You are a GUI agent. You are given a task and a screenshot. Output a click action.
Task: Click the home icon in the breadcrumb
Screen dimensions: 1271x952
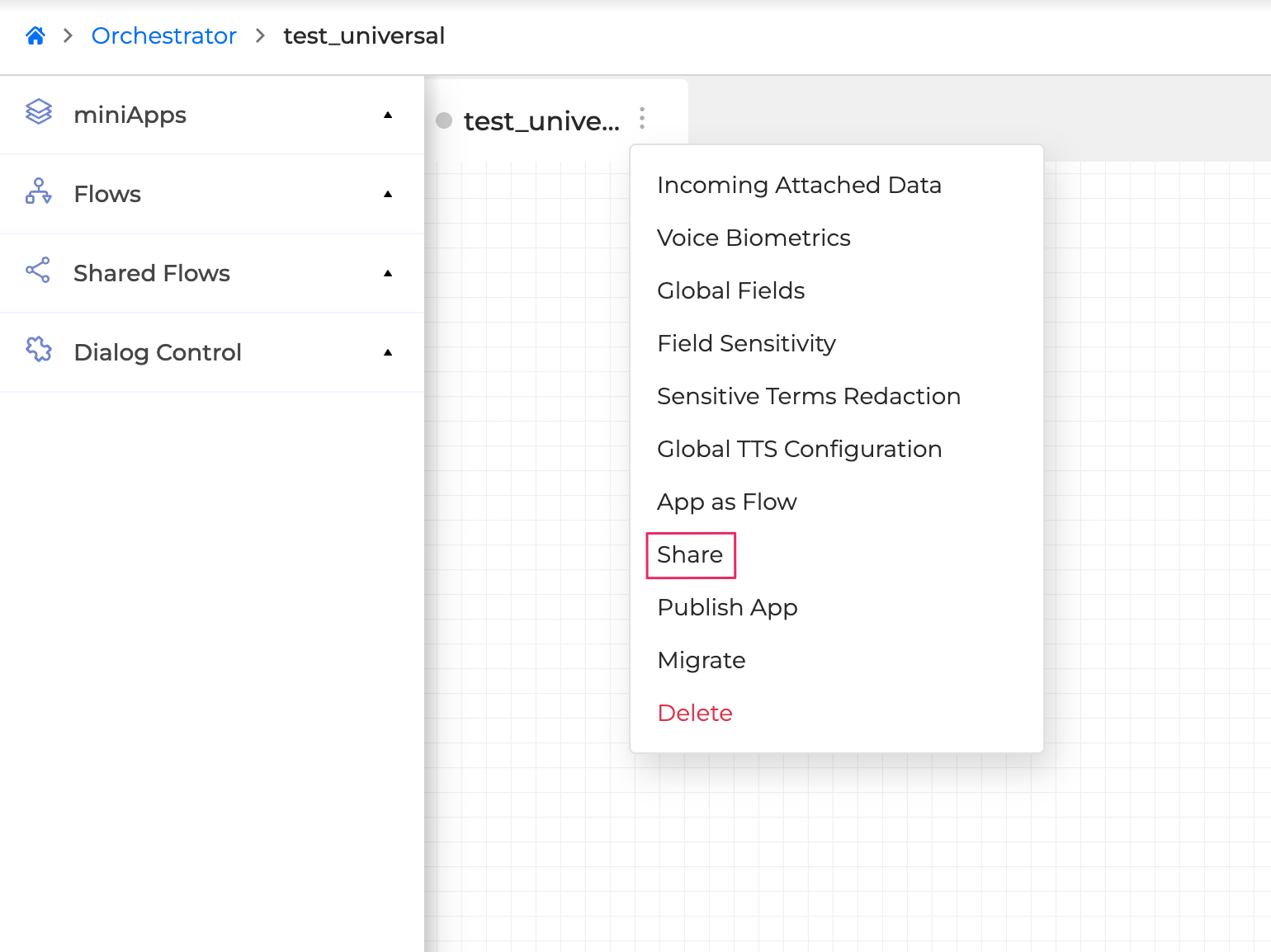coord(35,35)
